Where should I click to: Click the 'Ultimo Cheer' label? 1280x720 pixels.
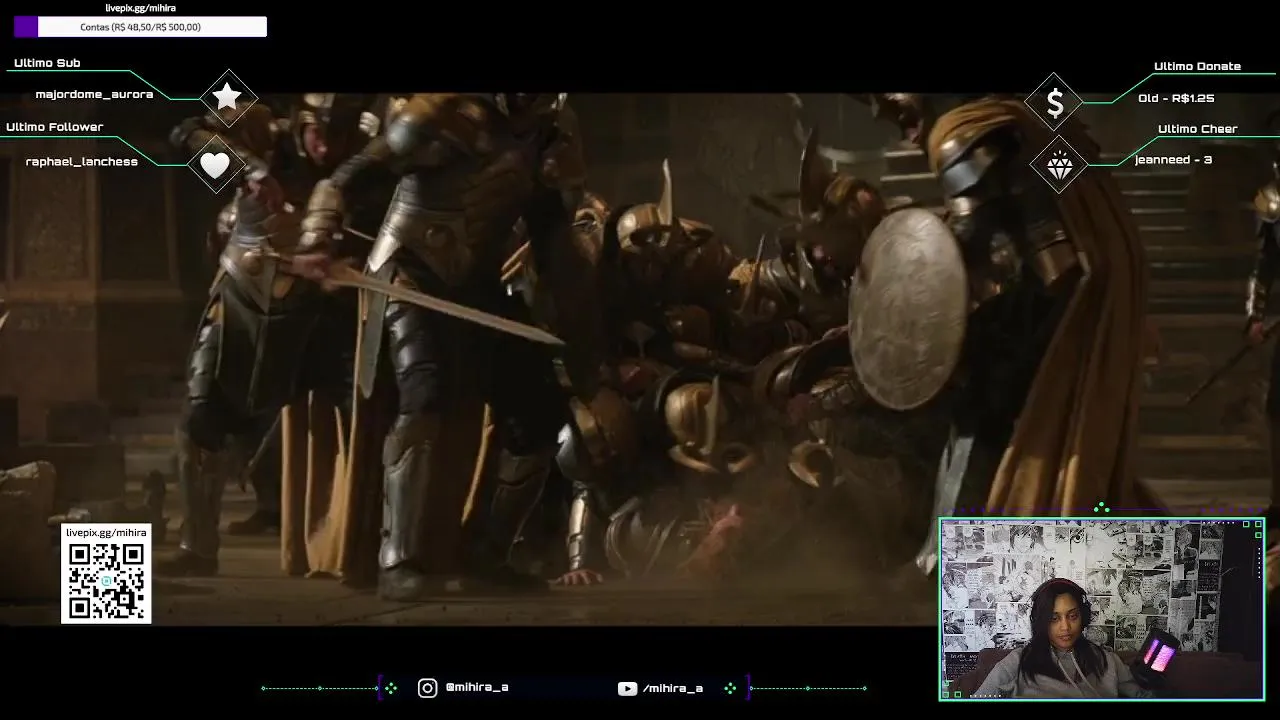click(x=1197, y=129)
